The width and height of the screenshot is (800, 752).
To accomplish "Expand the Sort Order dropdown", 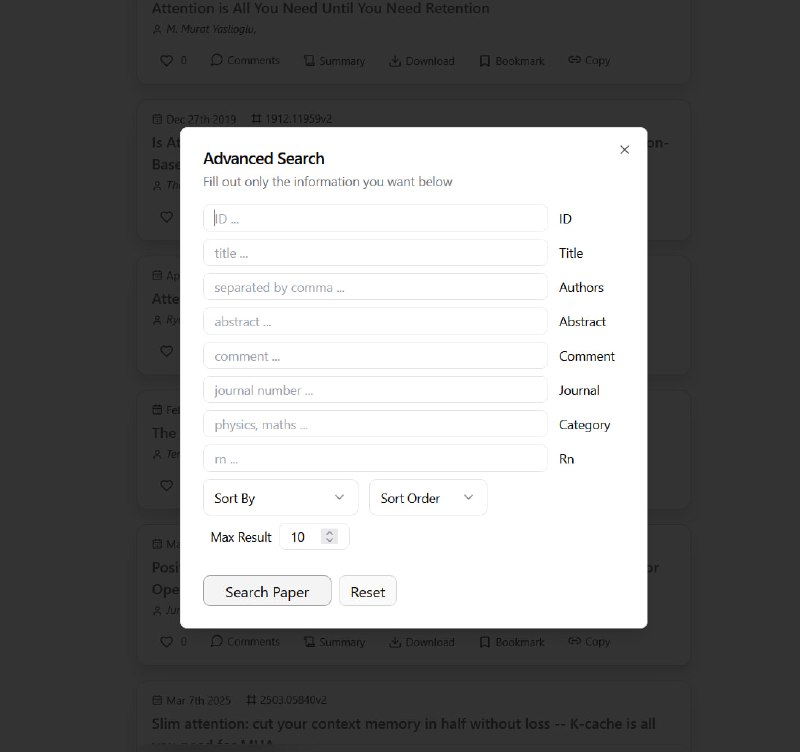I will point(428,497).
